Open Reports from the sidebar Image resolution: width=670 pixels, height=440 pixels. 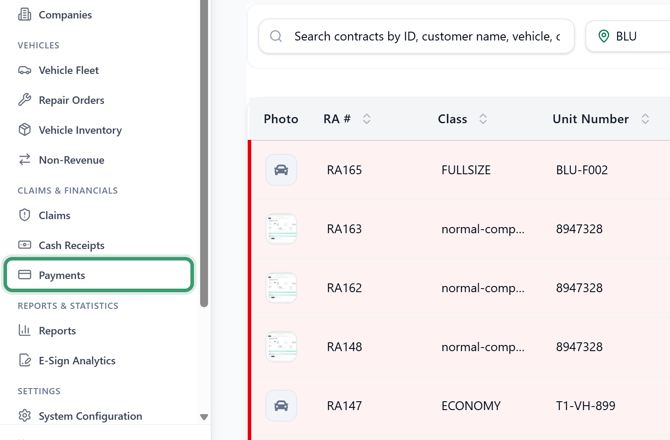pos(57,331)
